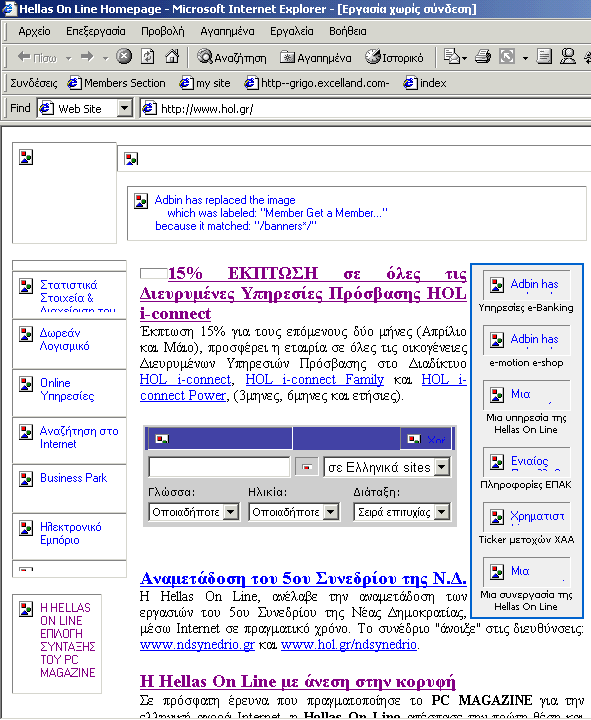The image size is (591, 720).
Task: Open Edit button dropdown arrow
Action: tap(525, 58)
